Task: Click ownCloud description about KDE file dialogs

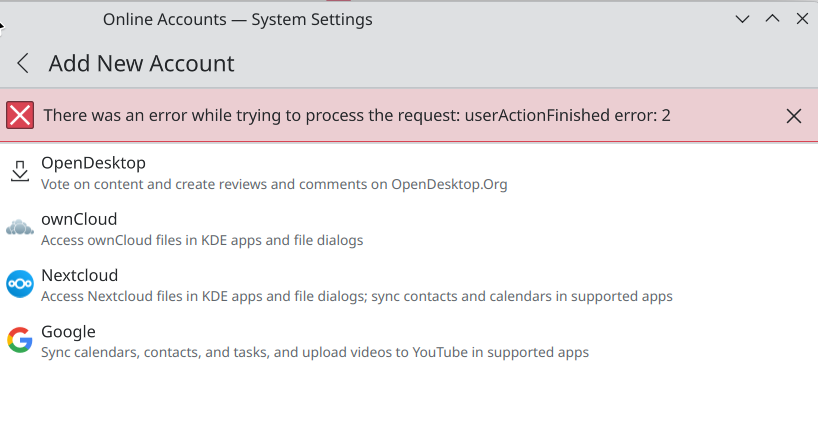Action: (x=201, y=240)
